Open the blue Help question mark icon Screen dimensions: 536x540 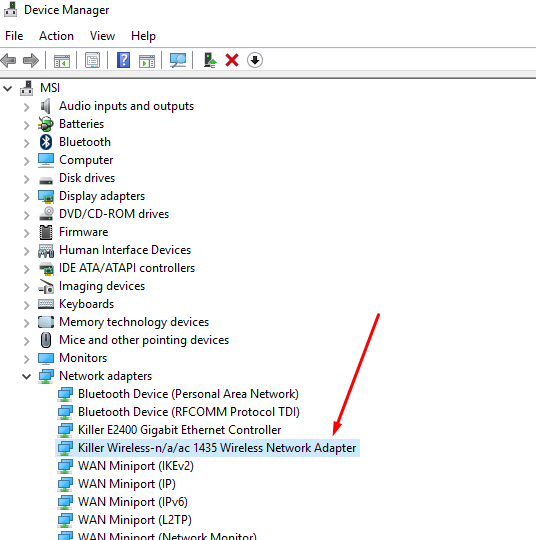[x=123, y=60]
